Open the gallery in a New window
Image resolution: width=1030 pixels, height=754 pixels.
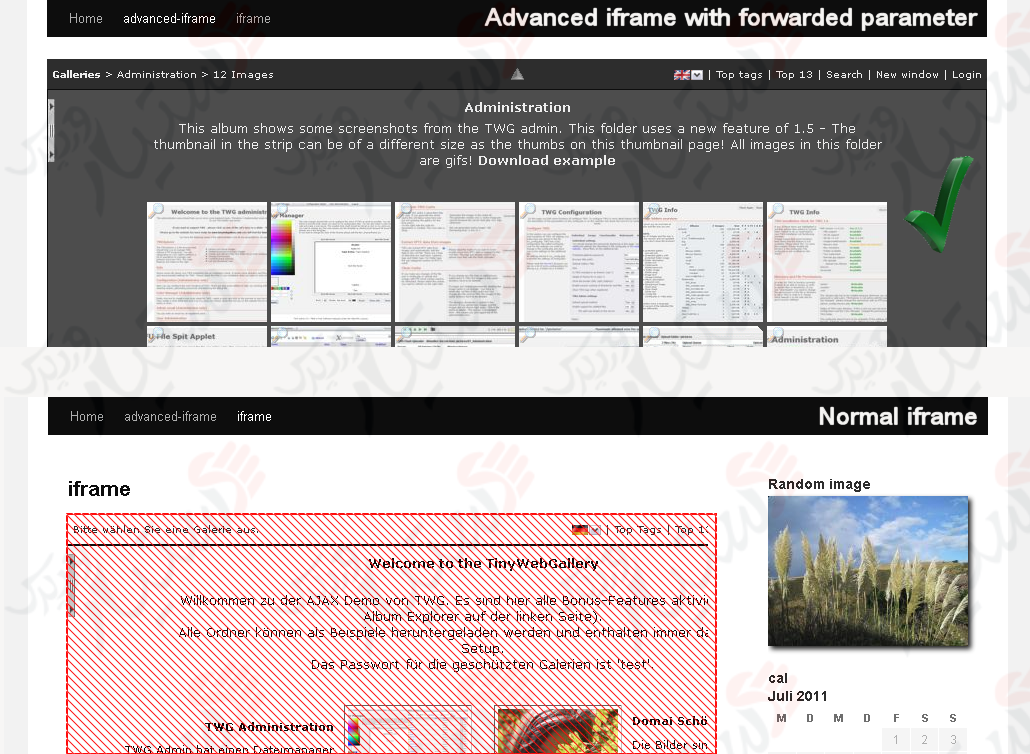pyautogui.click(x=906, y=74)
